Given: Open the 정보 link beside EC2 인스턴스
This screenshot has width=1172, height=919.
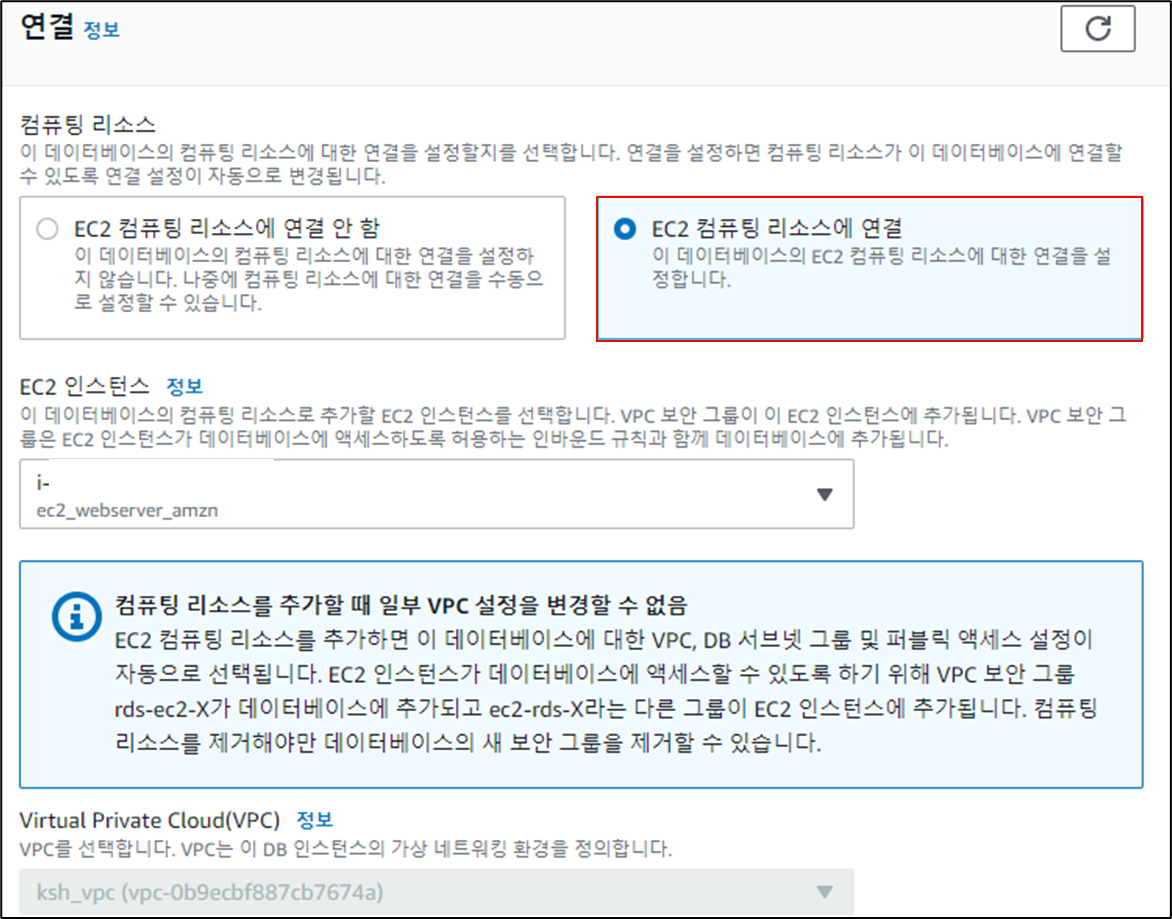Looking at the screenshot, I should [184, 386].
